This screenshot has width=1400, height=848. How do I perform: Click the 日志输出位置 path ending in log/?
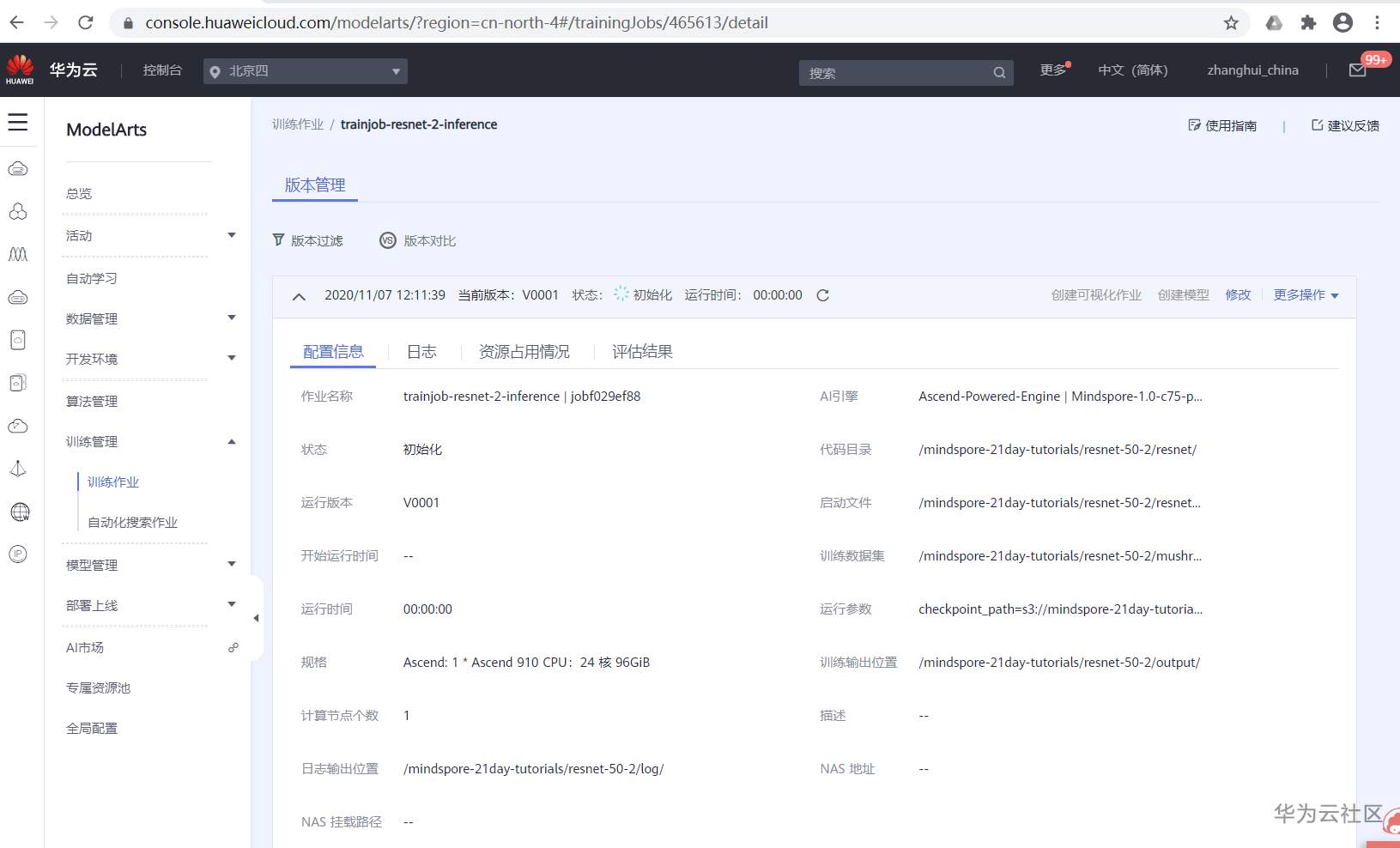click(x=534, y=769)
